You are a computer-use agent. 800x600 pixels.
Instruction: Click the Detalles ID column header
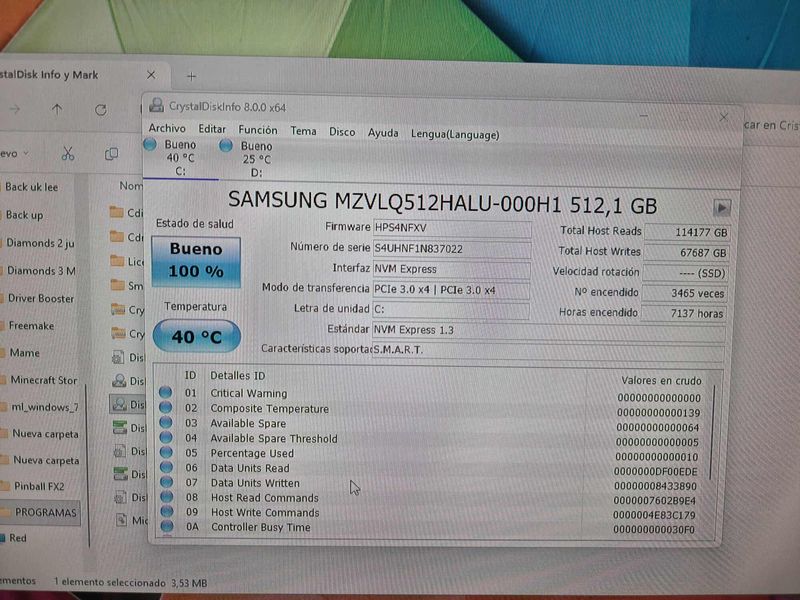coord(238,376)
